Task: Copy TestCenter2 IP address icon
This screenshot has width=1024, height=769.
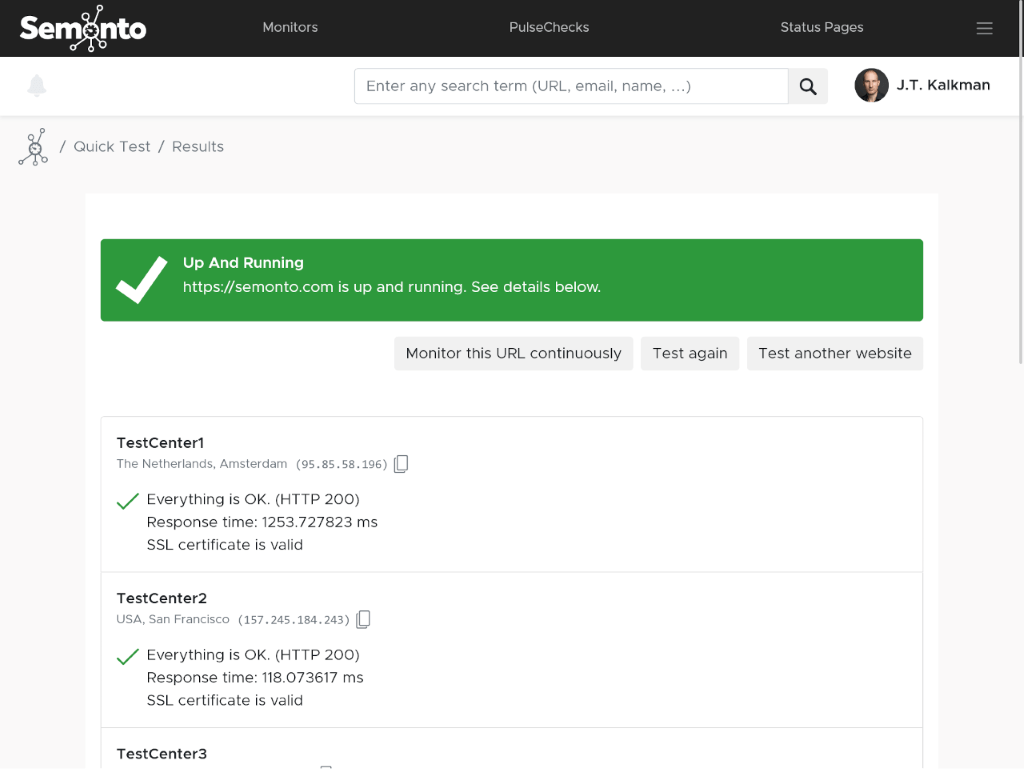Action: click(363, 619)
